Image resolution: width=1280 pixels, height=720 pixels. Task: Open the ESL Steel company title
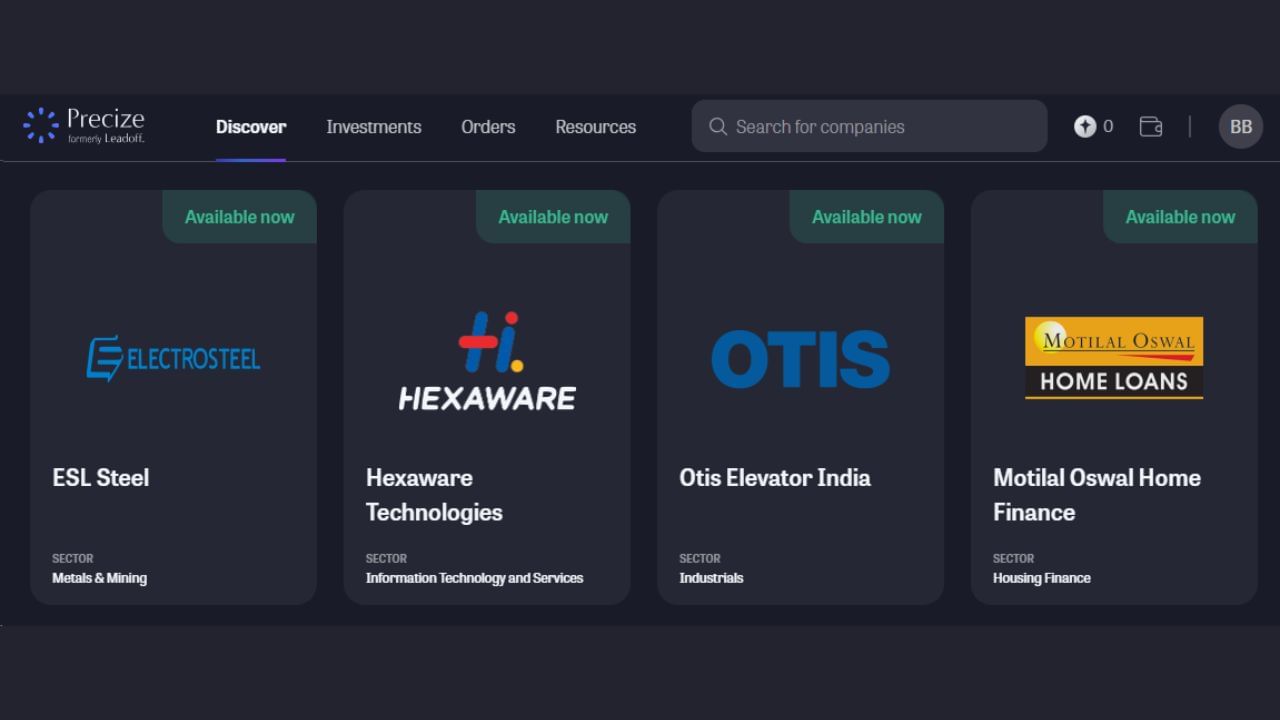(x=101, y=478)
